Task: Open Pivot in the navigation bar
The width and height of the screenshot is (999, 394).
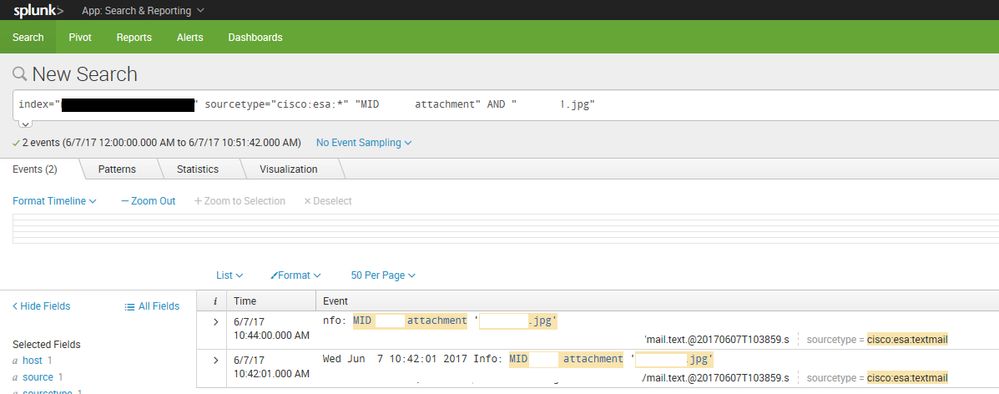Action: [80, 37]
